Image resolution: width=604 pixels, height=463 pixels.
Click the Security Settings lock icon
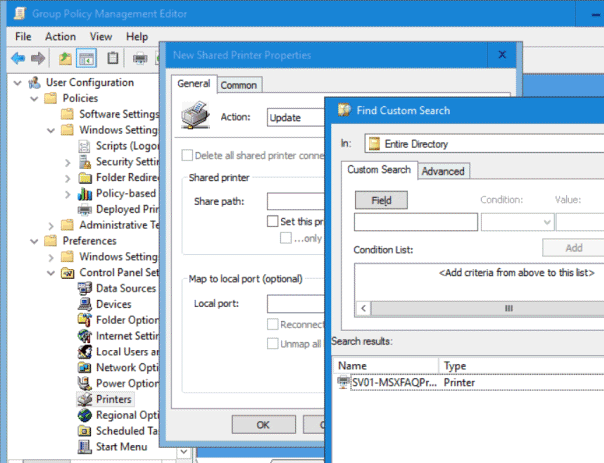coord(84,161)
